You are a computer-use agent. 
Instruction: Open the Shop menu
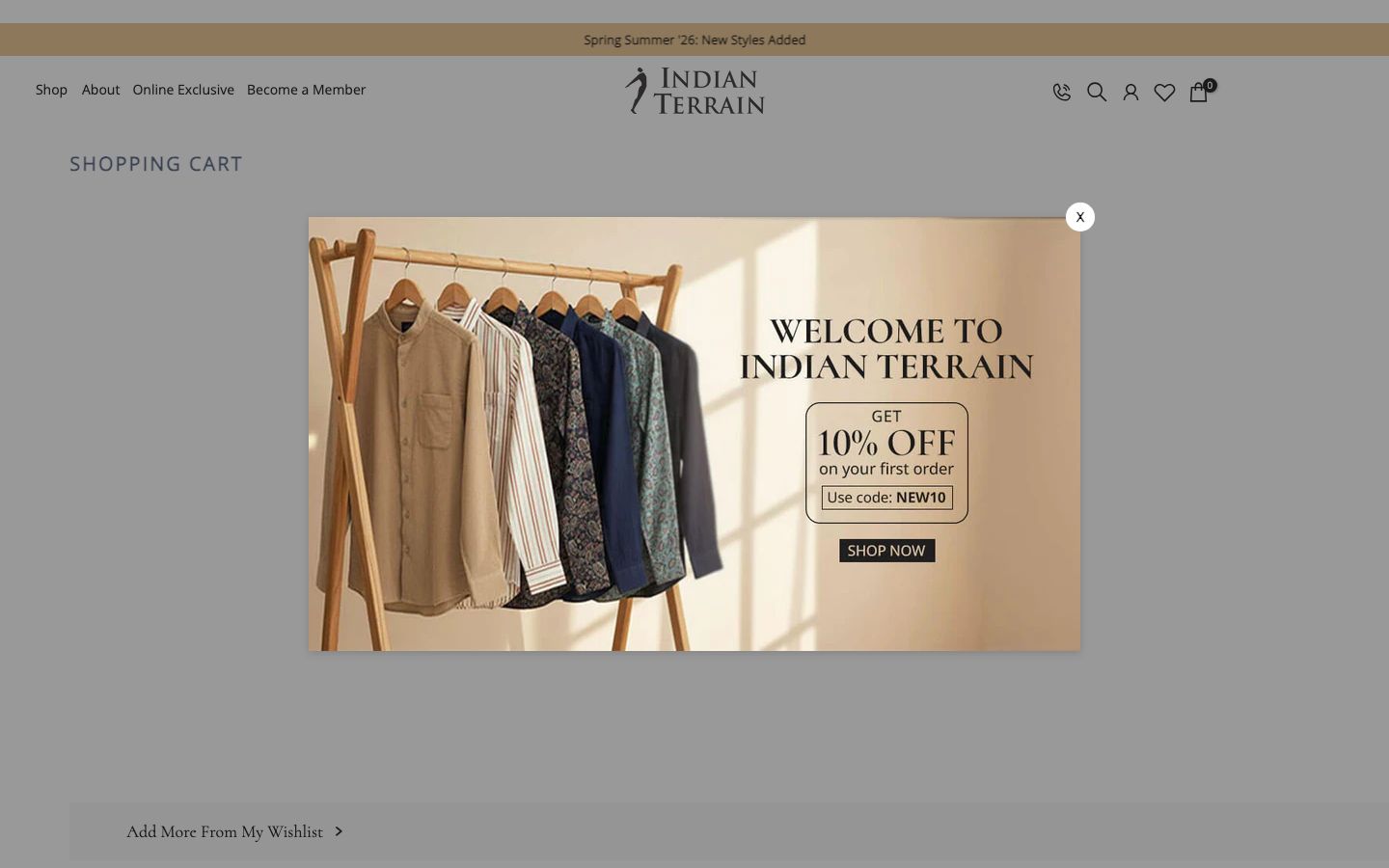coord(51,90)
